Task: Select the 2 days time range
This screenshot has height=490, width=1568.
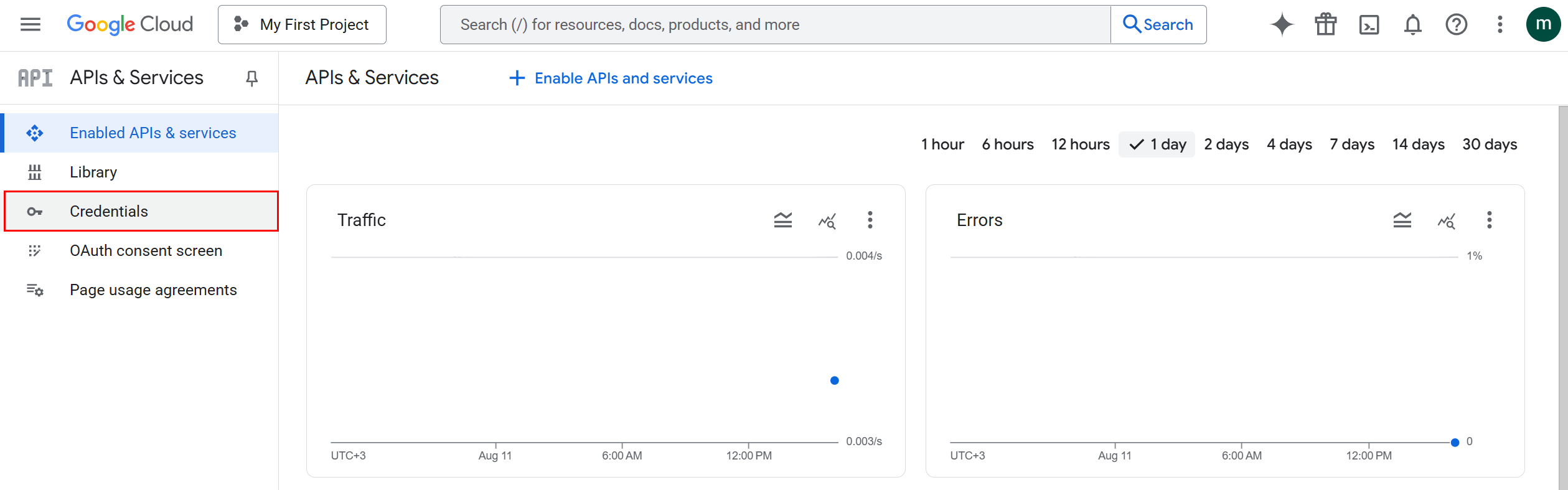Action: [x=1226, y=144]
